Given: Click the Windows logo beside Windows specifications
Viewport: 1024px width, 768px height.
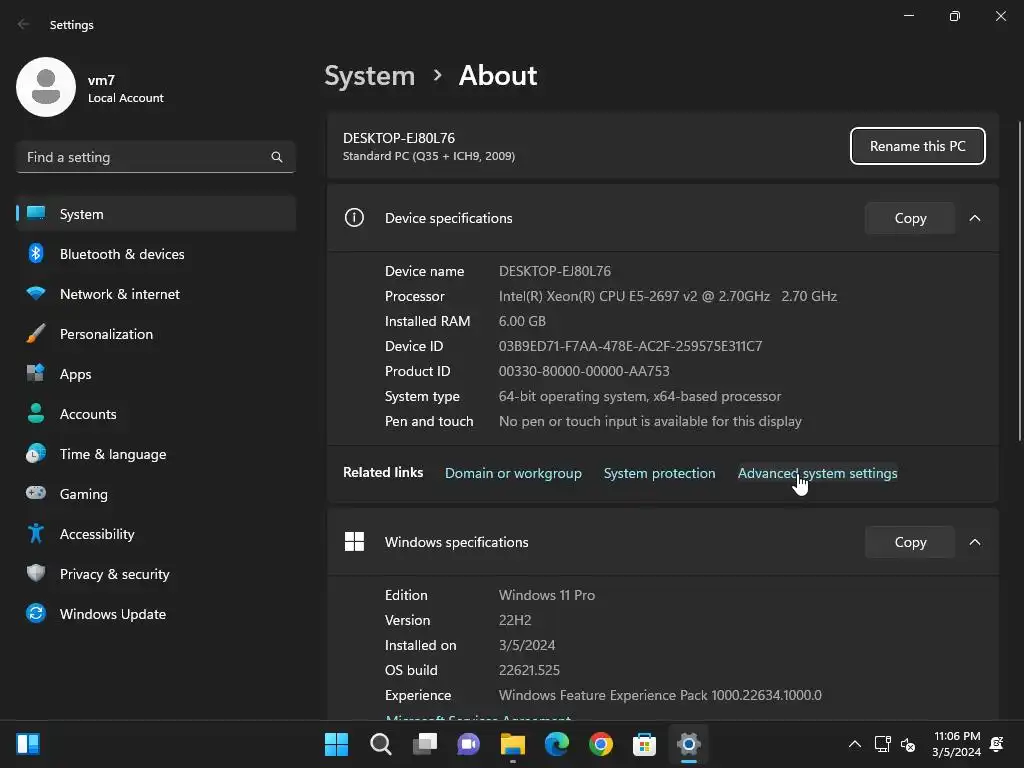Looking at the screenshot, I should 354,541.
